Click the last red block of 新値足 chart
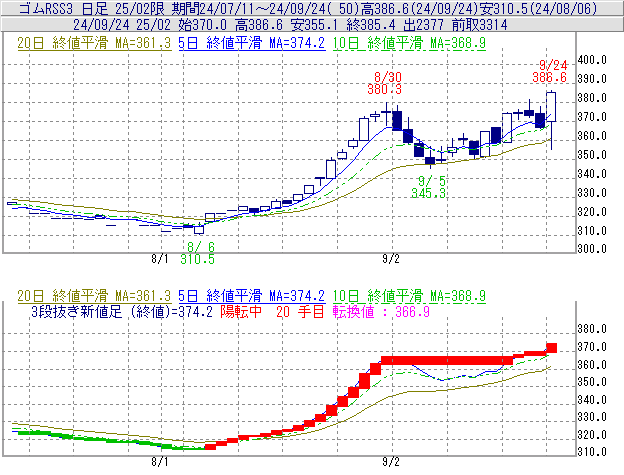 [552, 348]
